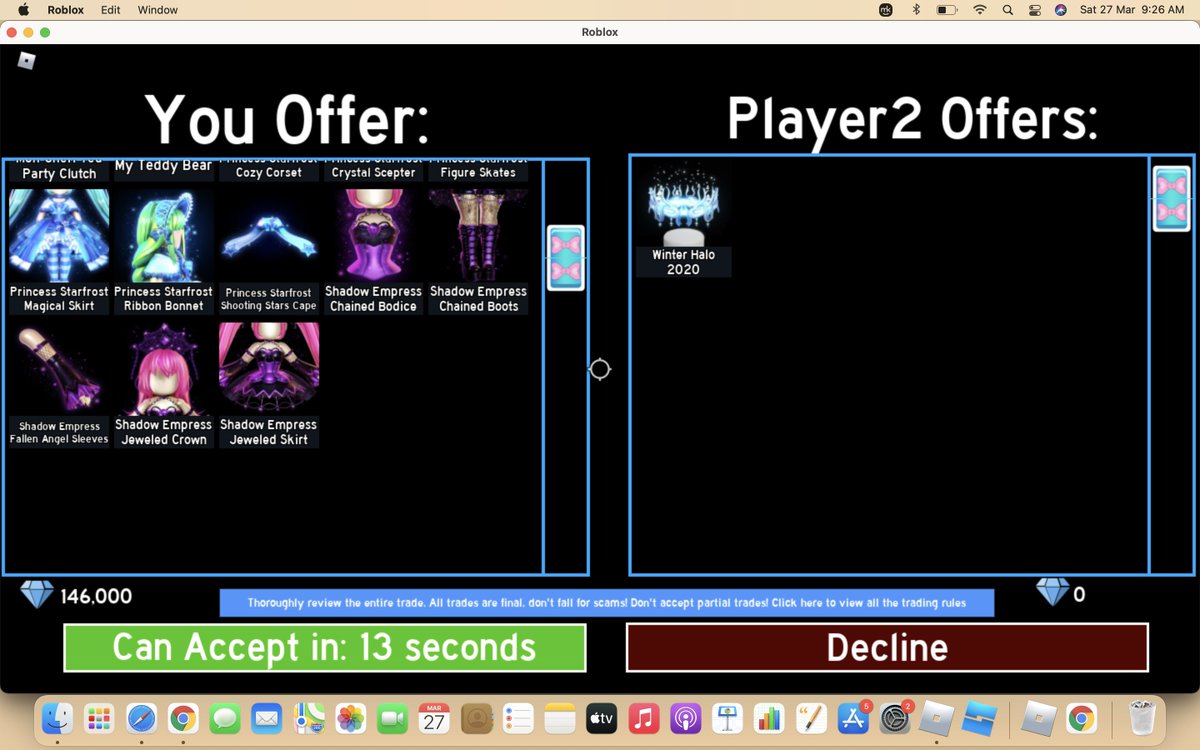
Task: Open Control Center in menu bar
Action: tap(1034, 10)
